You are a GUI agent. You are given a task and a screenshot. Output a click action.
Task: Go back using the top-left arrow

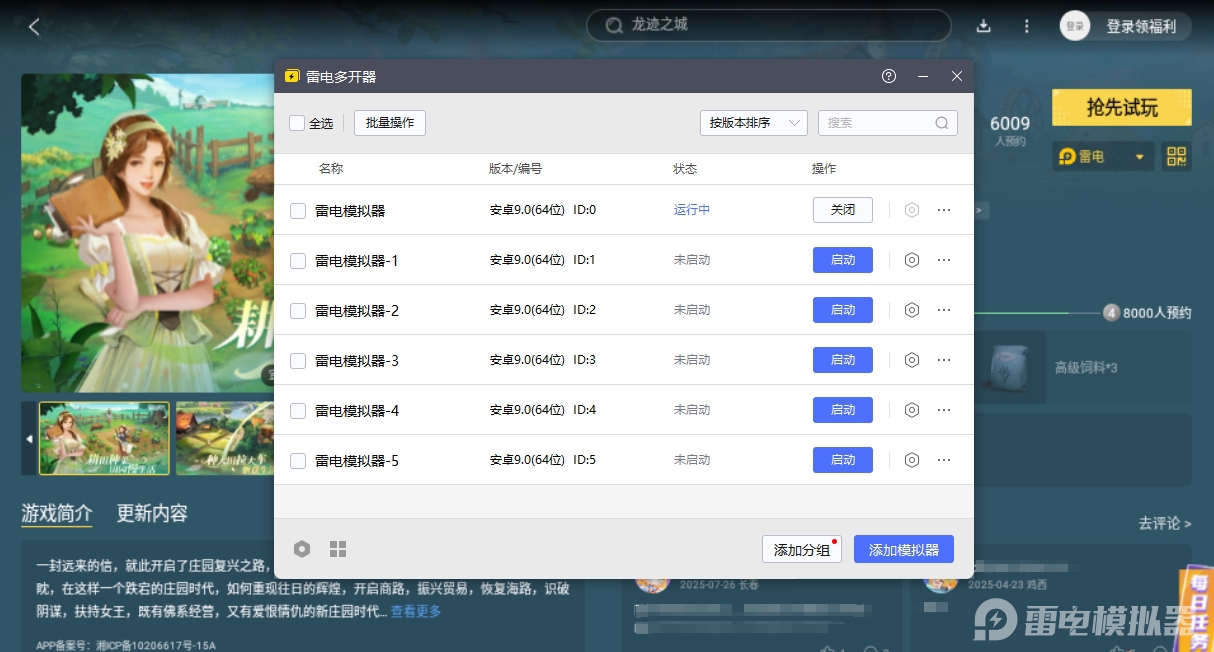34,27
